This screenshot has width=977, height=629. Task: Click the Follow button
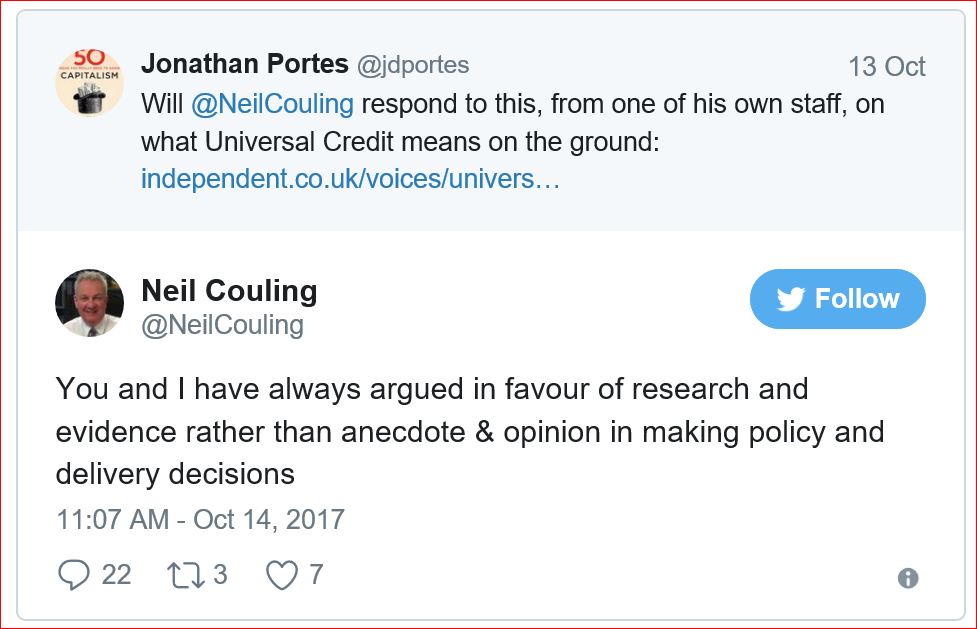point(837,299)
